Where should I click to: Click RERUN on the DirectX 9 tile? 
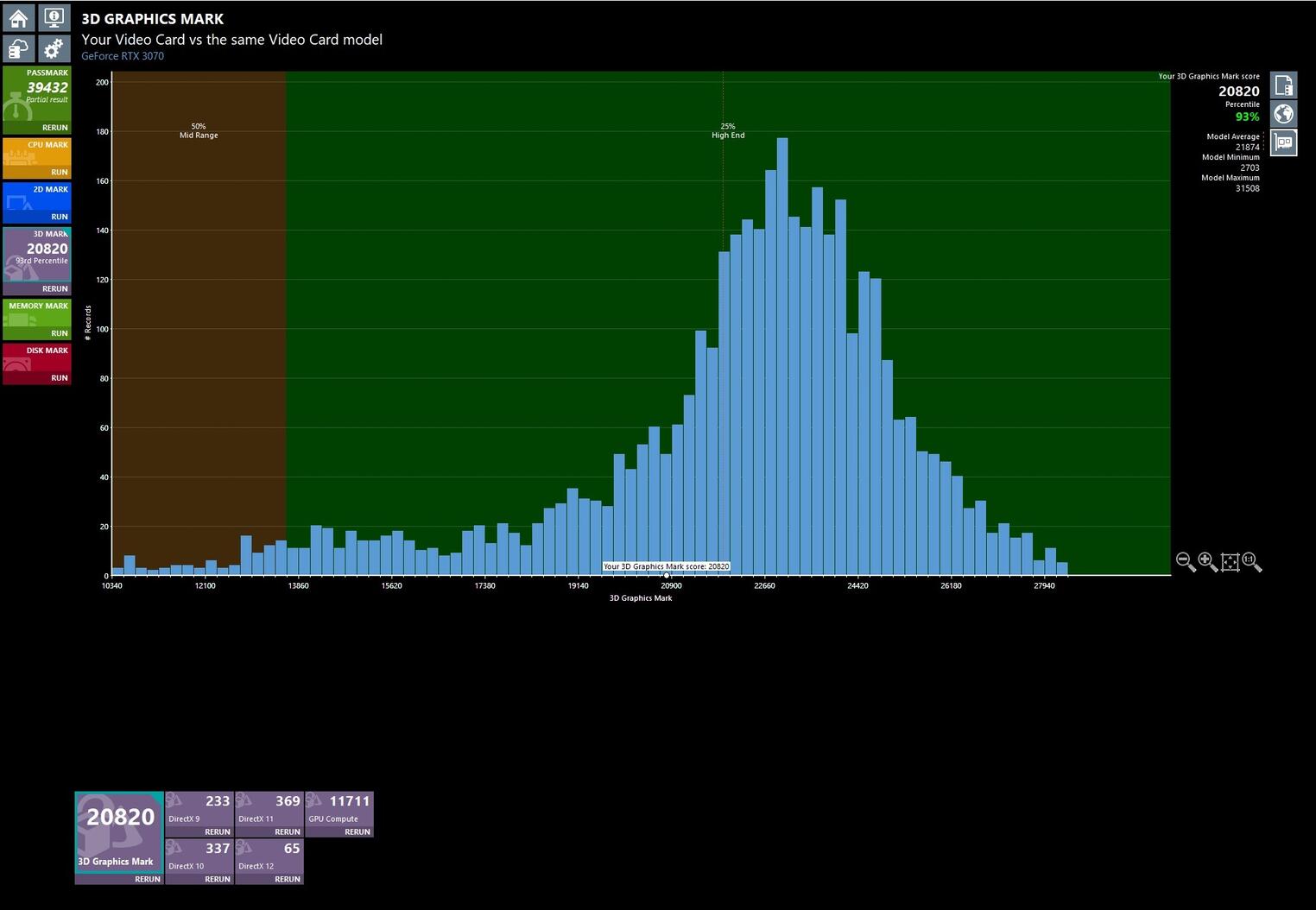point(218,832)
